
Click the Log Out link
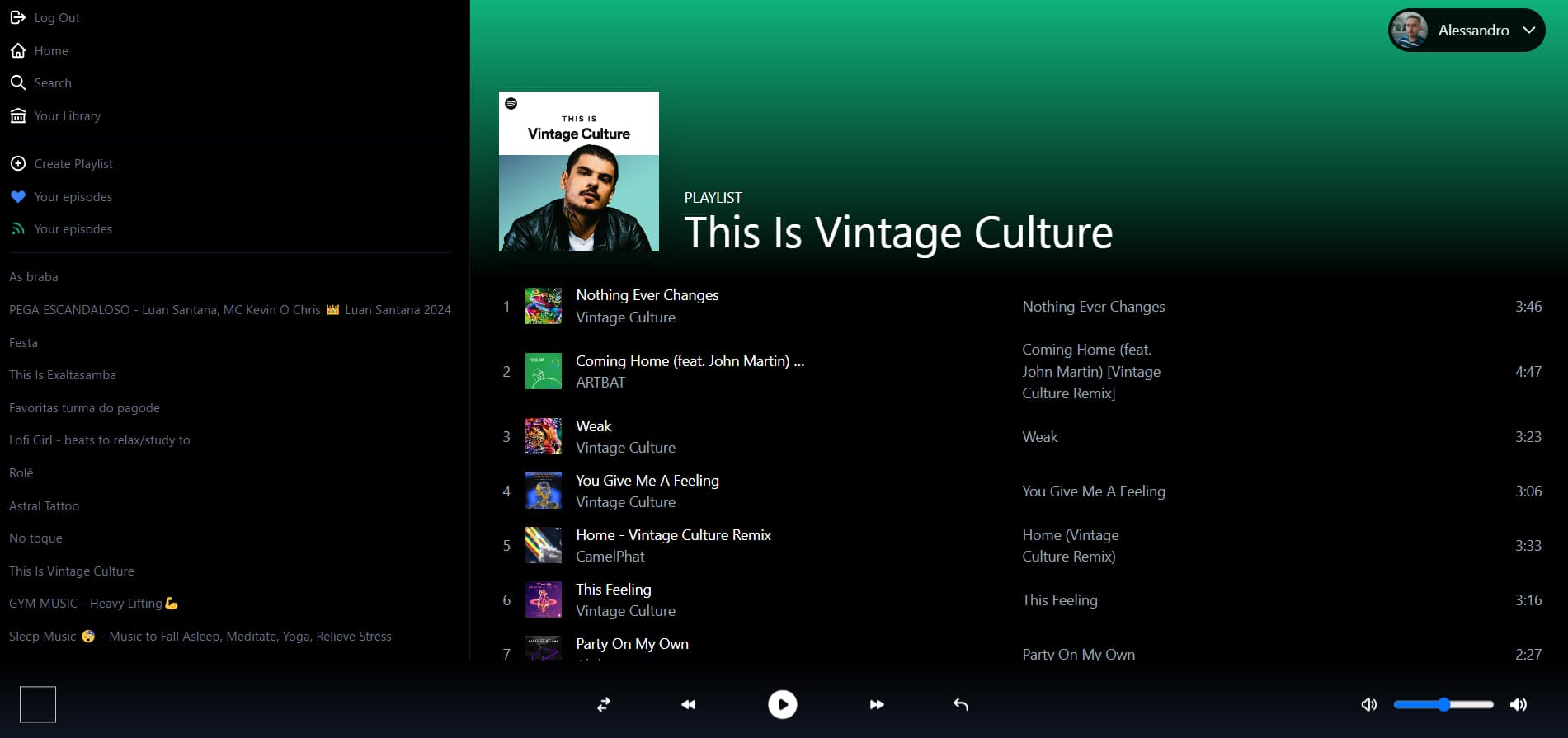[57, 18]
